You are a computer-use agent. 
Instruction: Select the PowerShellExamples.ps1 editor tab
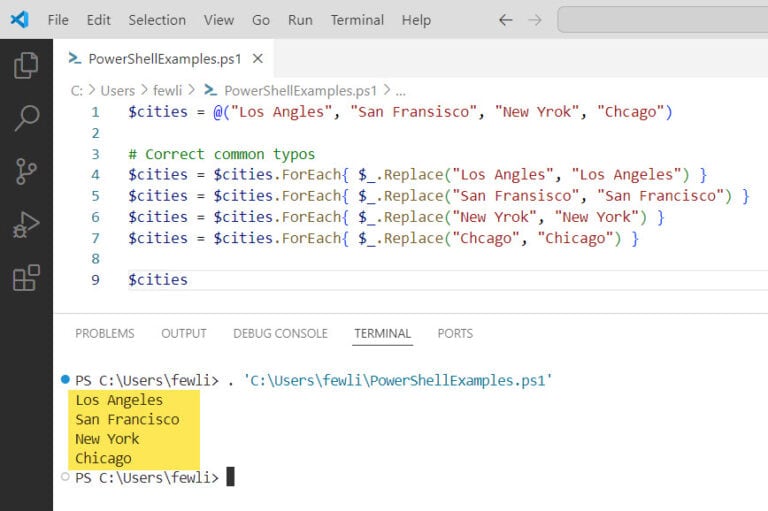164,59
